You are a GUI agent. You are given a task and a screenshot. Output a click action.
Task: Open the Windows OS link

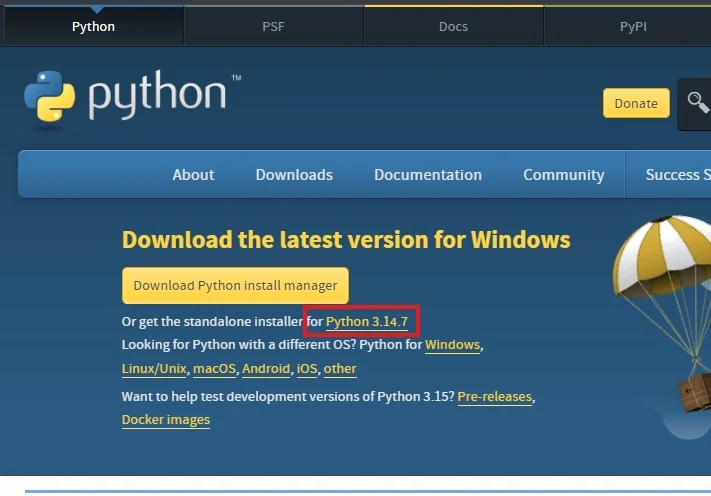453,345
